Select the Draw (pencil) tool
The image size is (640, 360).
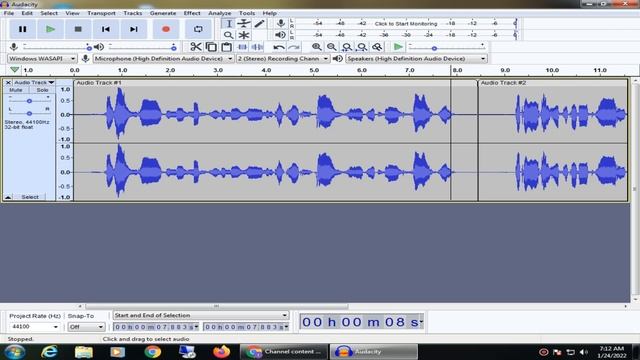[x=259, y=24]
